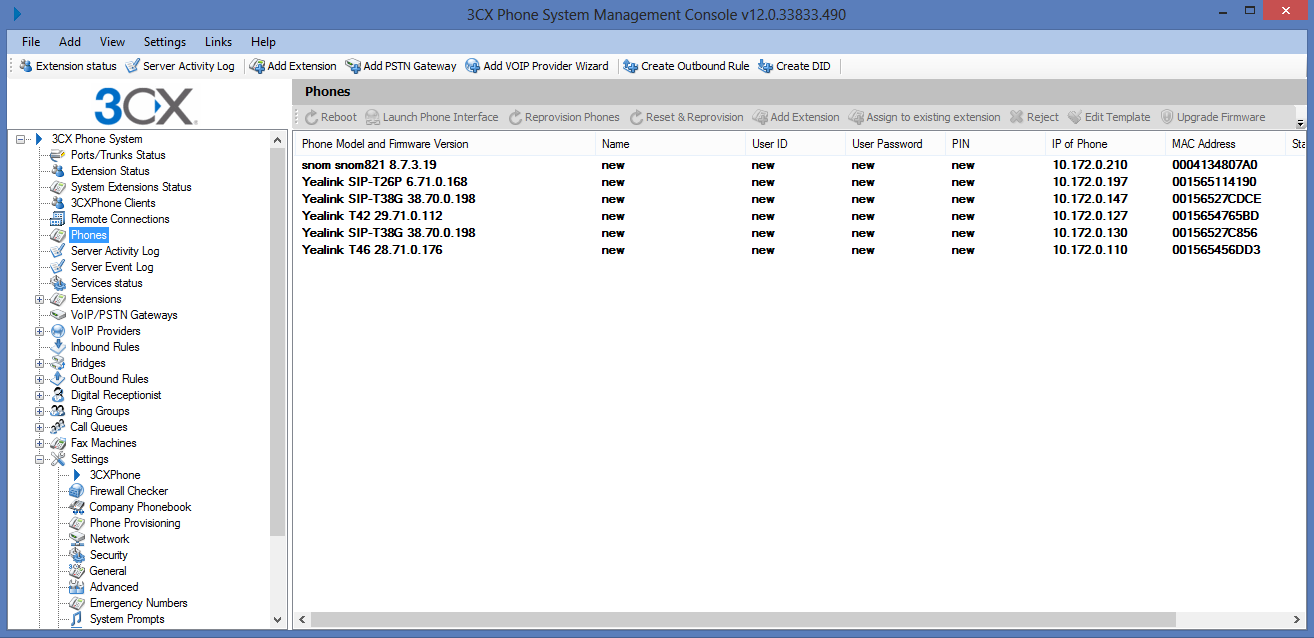The width and height of the screenshot is (1314, 638).
Task: Open System Prompts node
Action: (x=127, y=619)
